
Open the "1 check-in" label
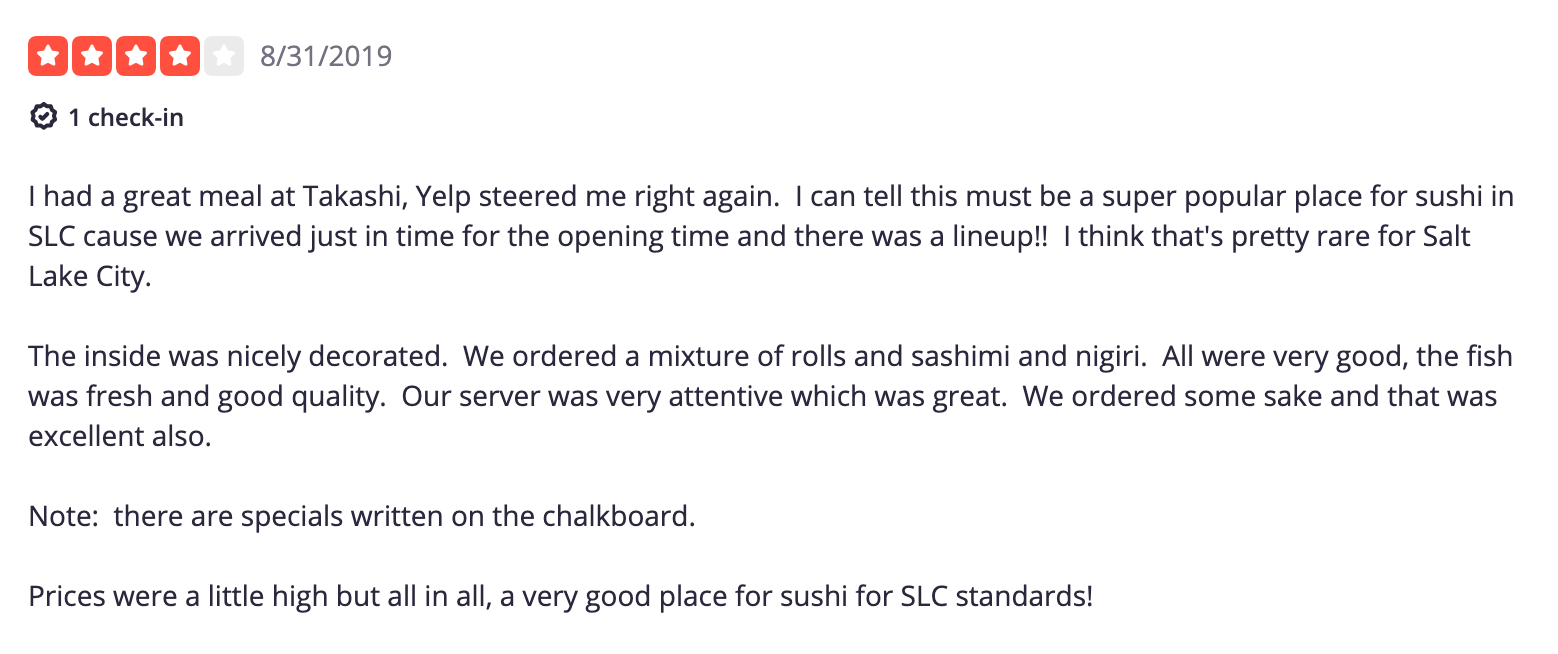(126, 118)
